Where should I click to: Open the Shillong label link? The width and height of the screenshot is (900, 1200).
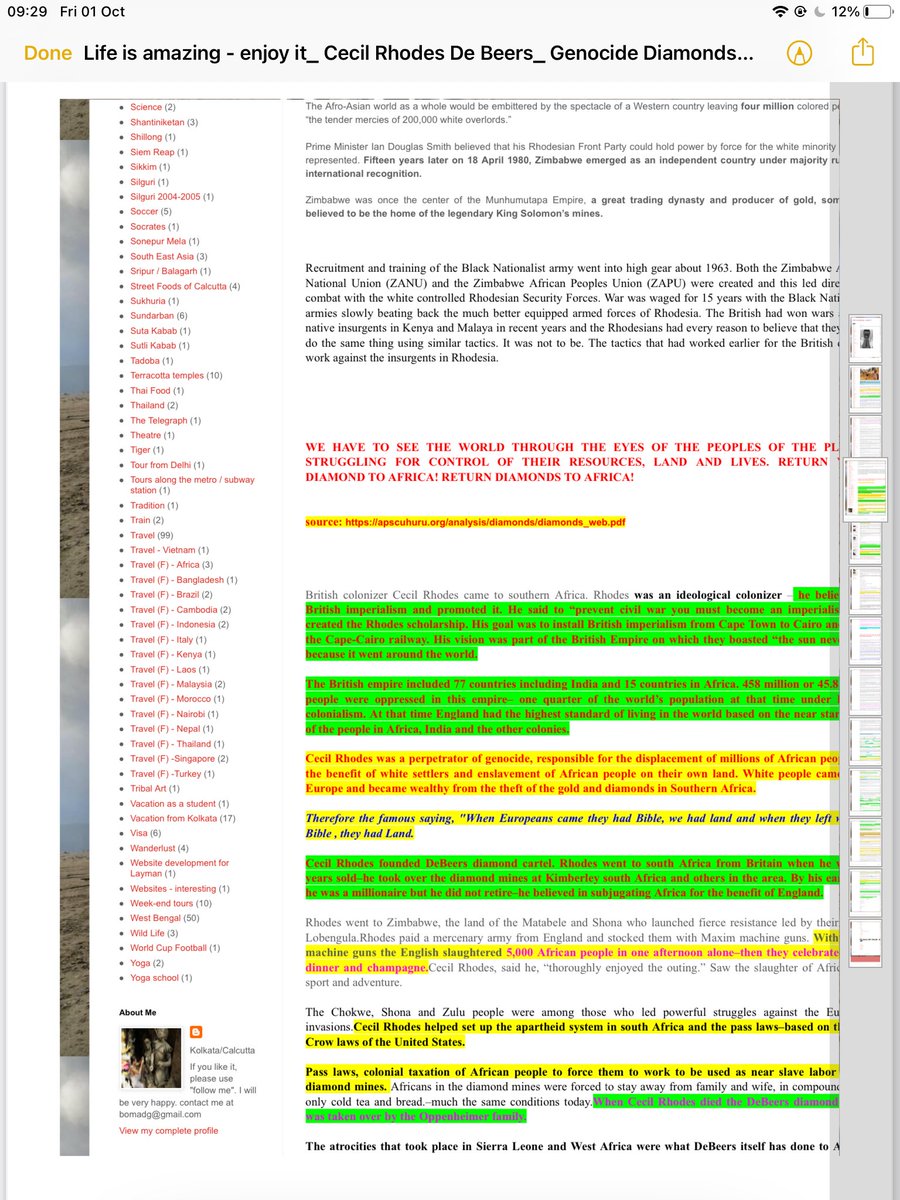[x=146, y=137]
